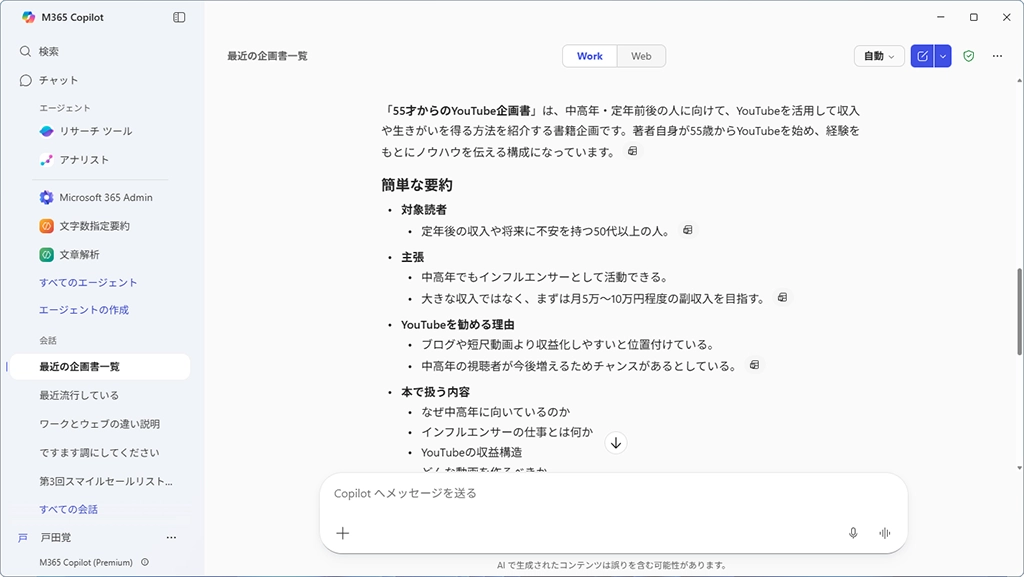
Task: Focus the Copilot へメッセージを送る input field
Action: (x=613, y=493)
